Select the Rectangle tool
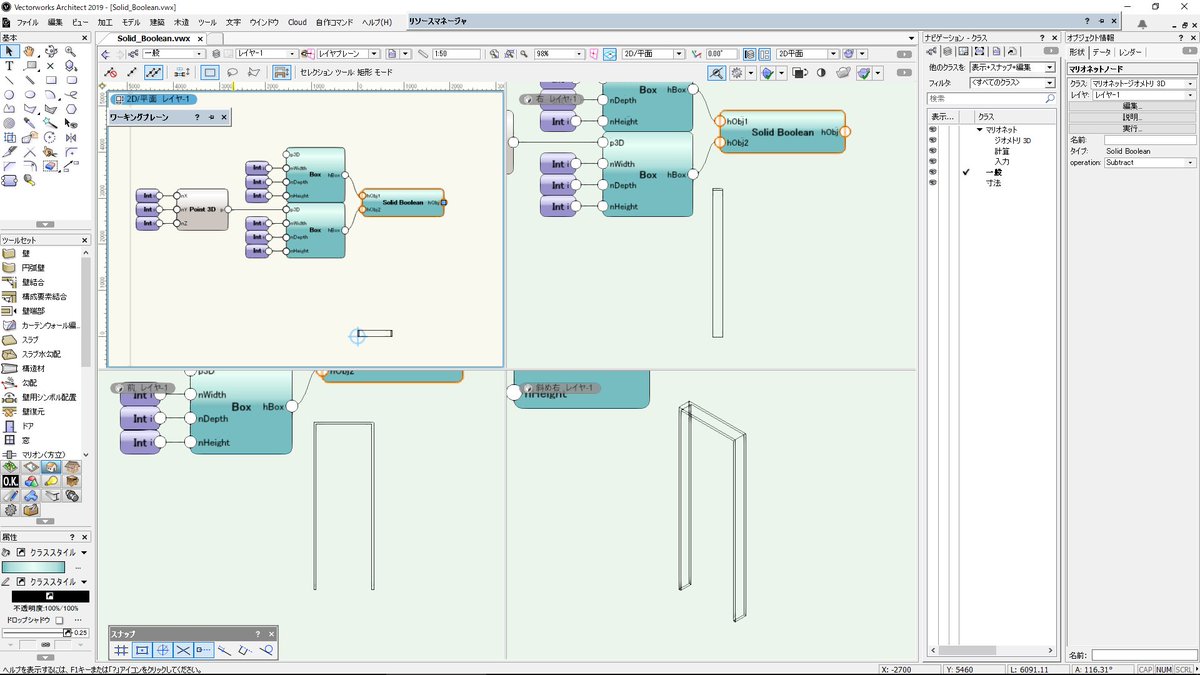The width and height of the screenshot is (1200, 675). [51, 80]
